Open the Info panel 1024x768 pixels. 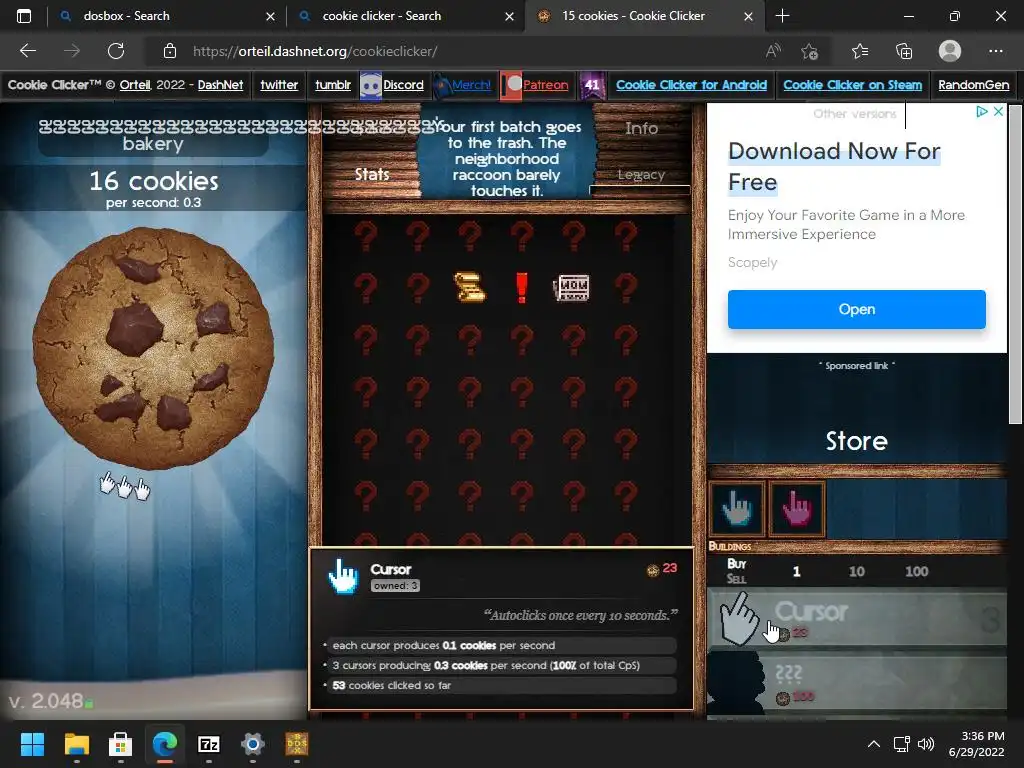pyautogui.click(x=641, y=129)
